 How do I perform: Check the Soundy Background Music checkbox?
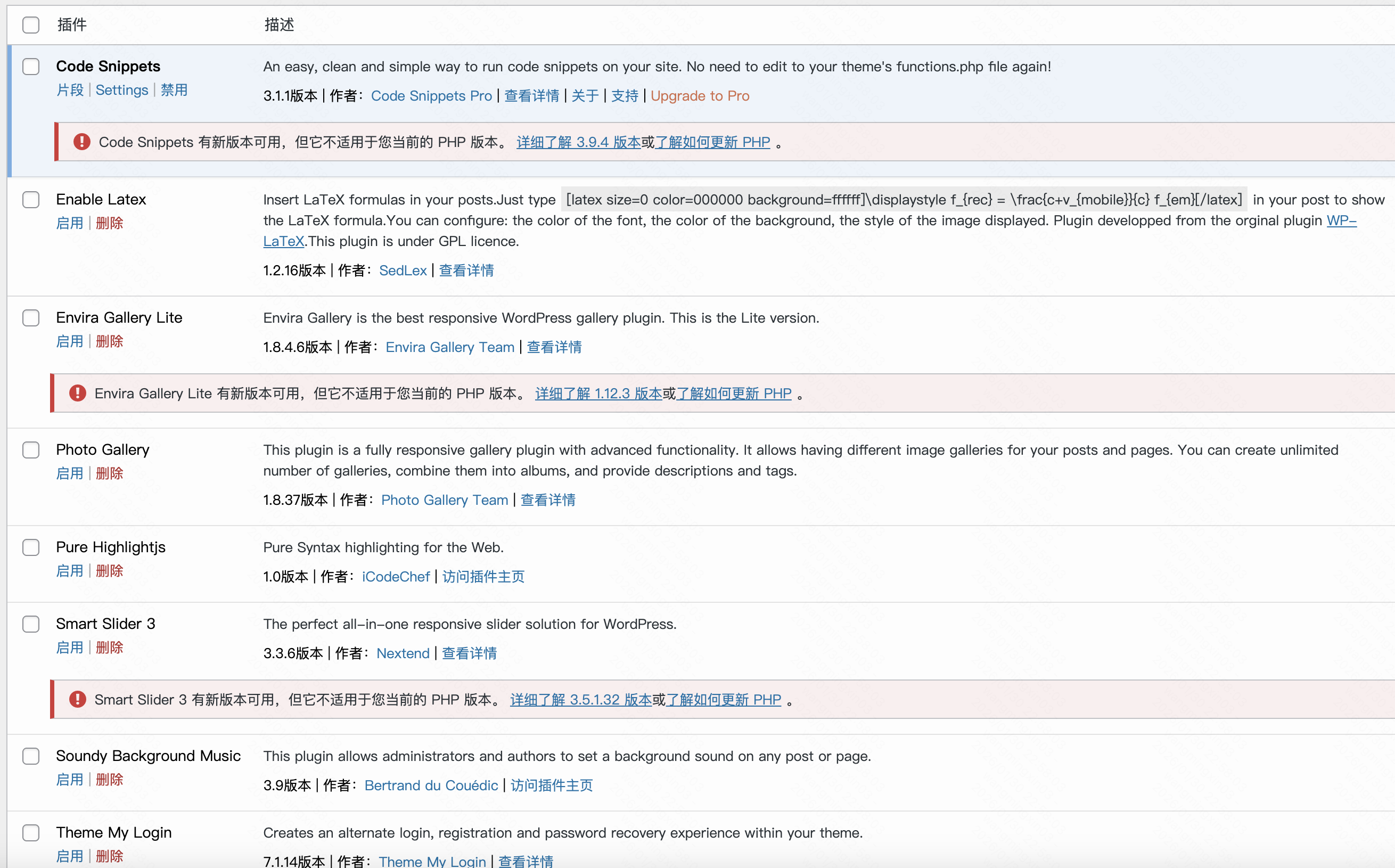pos(31,756)
